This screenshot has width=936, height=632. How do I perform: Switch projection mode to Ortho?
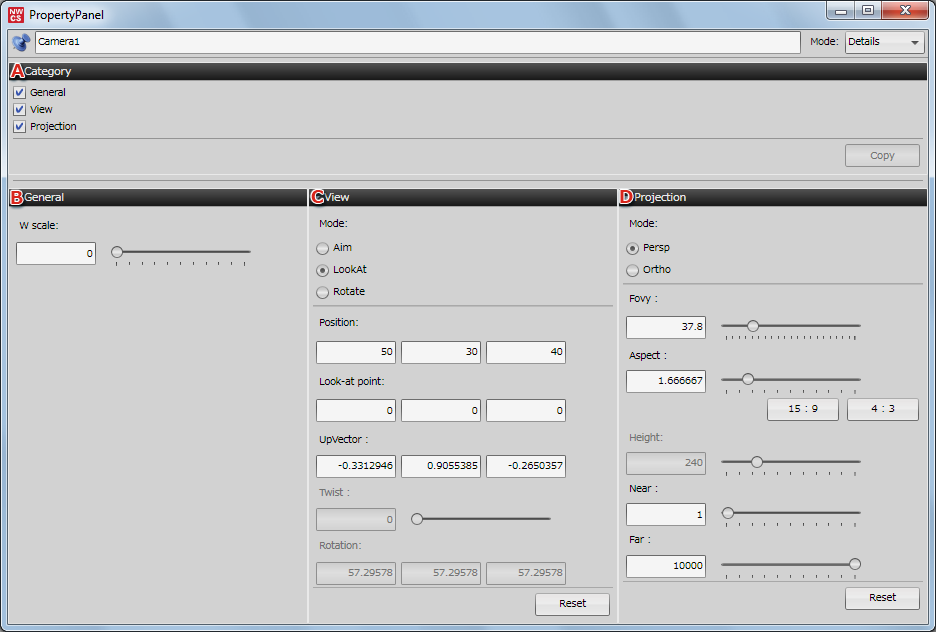point(632,270)
